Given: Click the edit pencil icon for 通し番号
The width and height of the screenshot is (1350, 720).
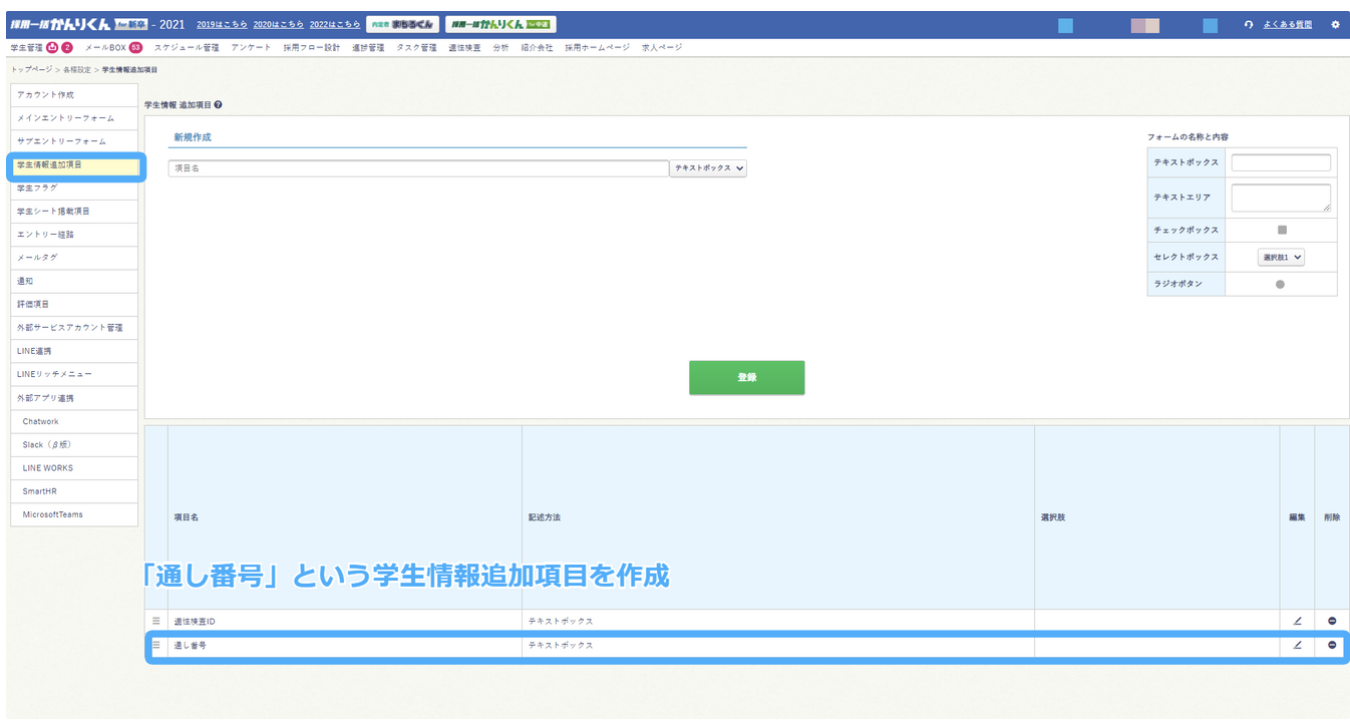Looking at the screenshot, I should click(1297, 646).
